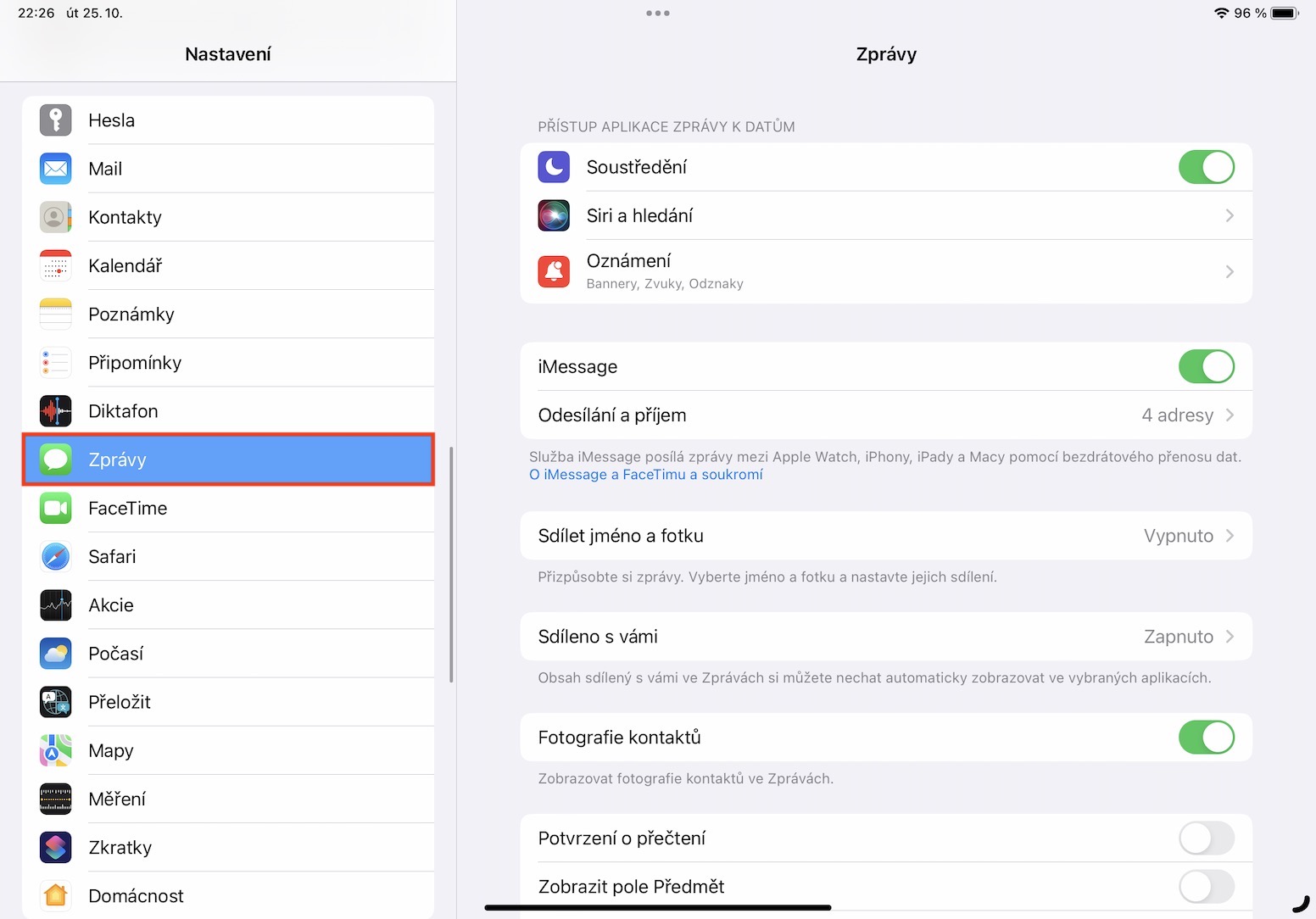Tap the Připomínky reminders icon
This screenshot has height=919, width=1316.
[56, 363]
